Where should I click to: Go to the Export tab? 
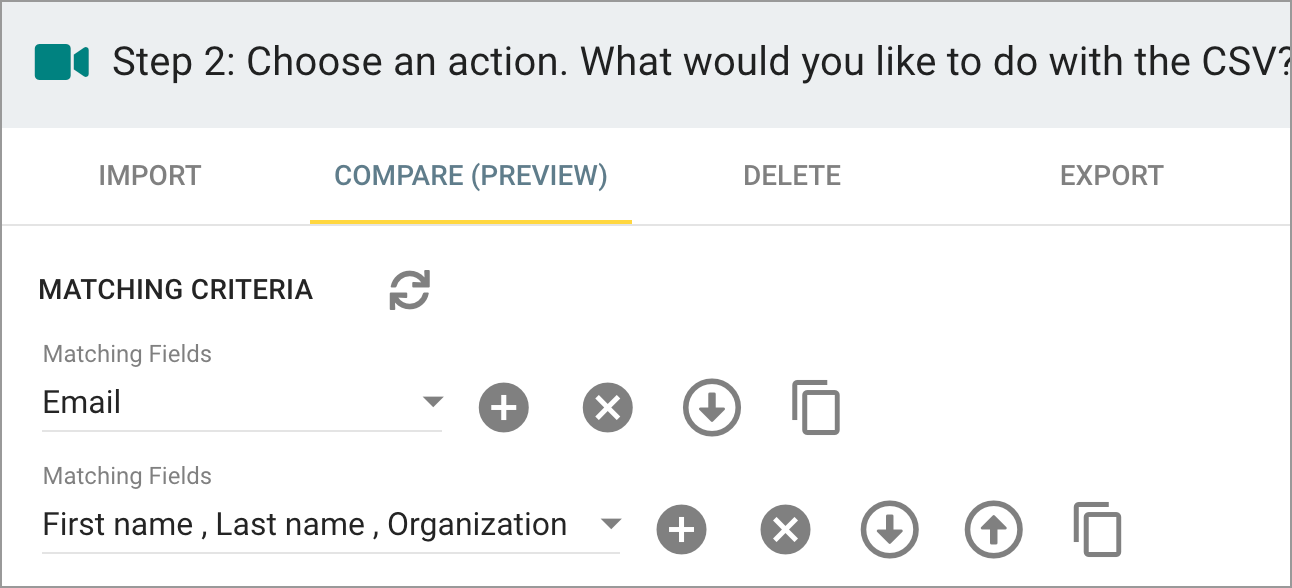(1112, 176)
